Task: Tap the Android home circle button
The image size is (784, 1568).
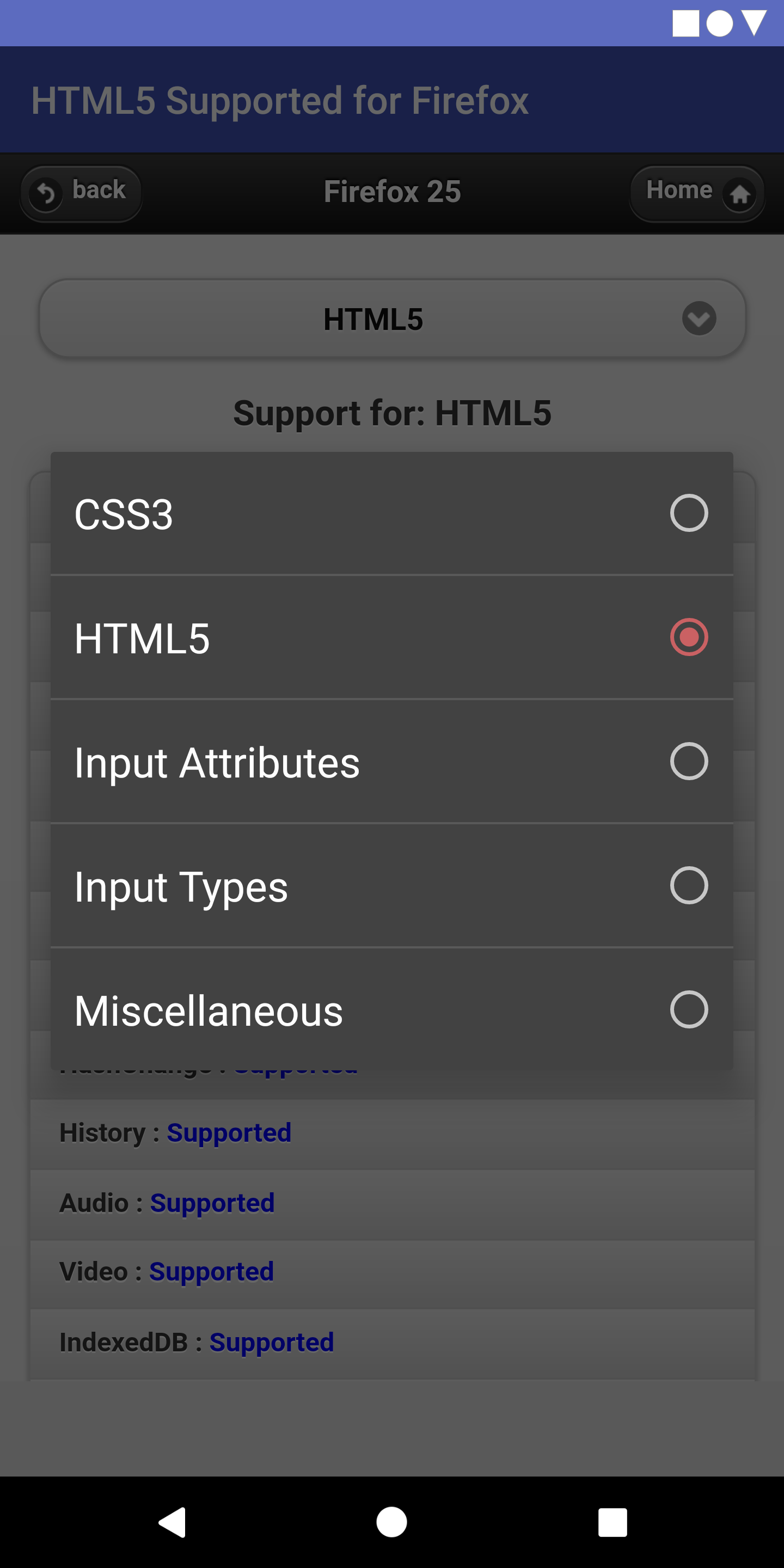Action: [391, 1522]
